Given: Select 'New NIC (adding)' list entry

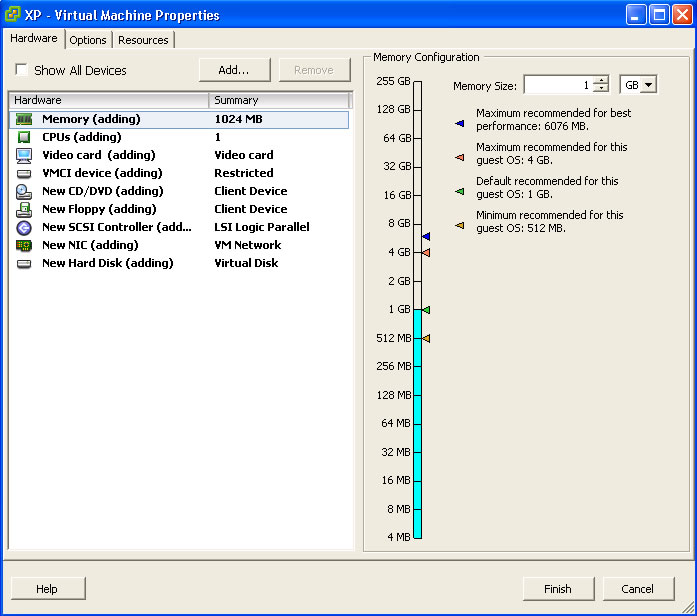Looking at the screenshot, I should [90, 245].
